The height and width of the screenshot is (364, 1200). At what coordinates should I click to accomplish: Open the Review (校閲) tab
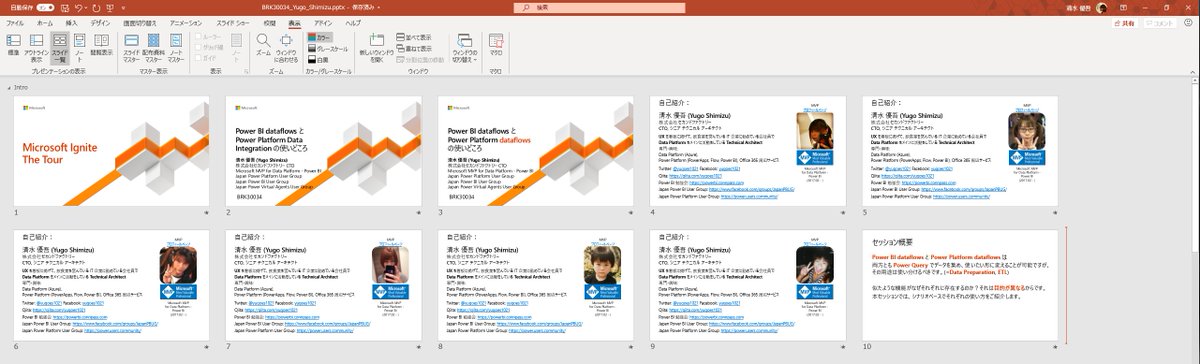269,23
